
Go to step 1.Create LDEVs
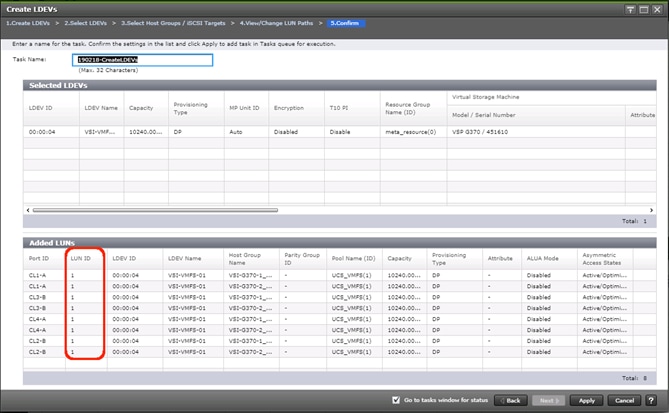point(28,23)
